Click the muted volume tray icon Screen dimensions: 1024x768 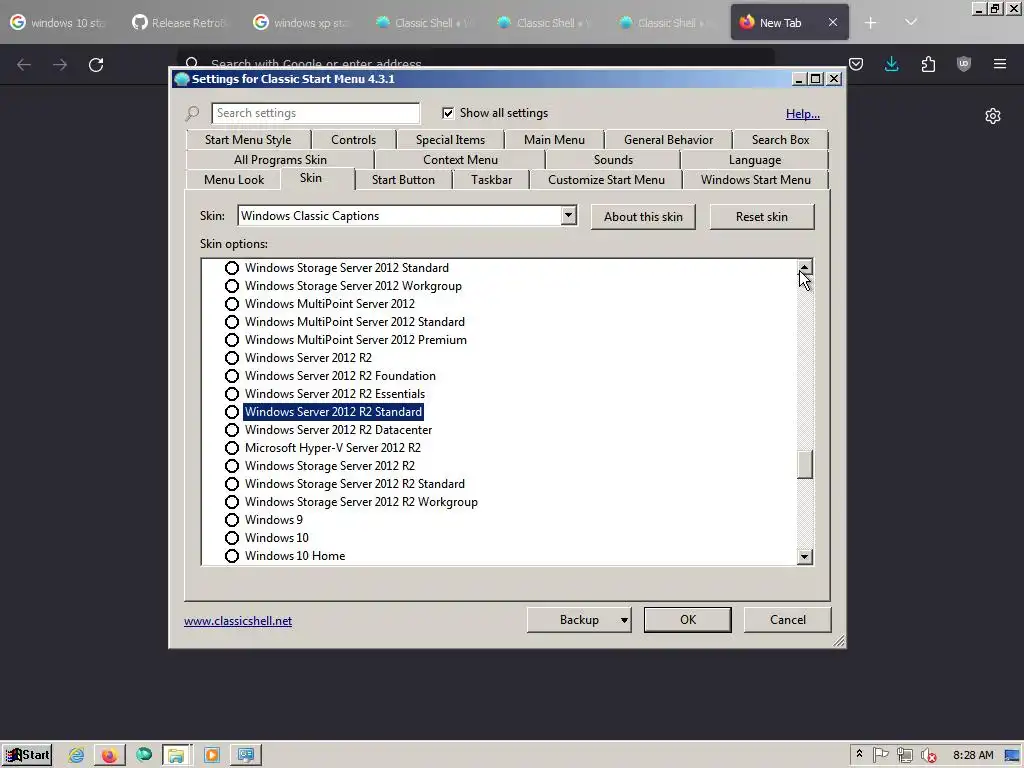pos(928,755)
